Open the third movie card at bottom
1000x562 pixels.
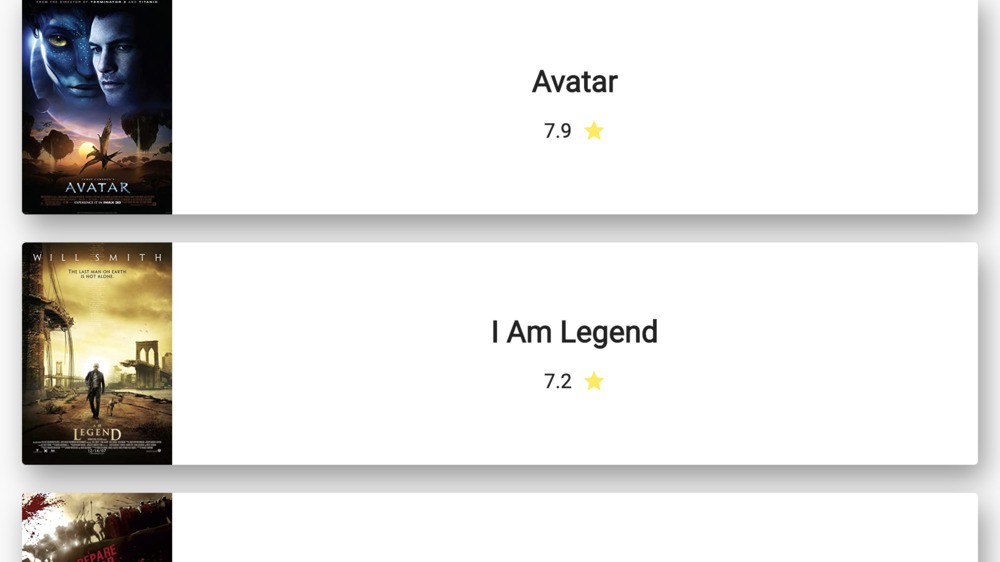coord(574,528)
